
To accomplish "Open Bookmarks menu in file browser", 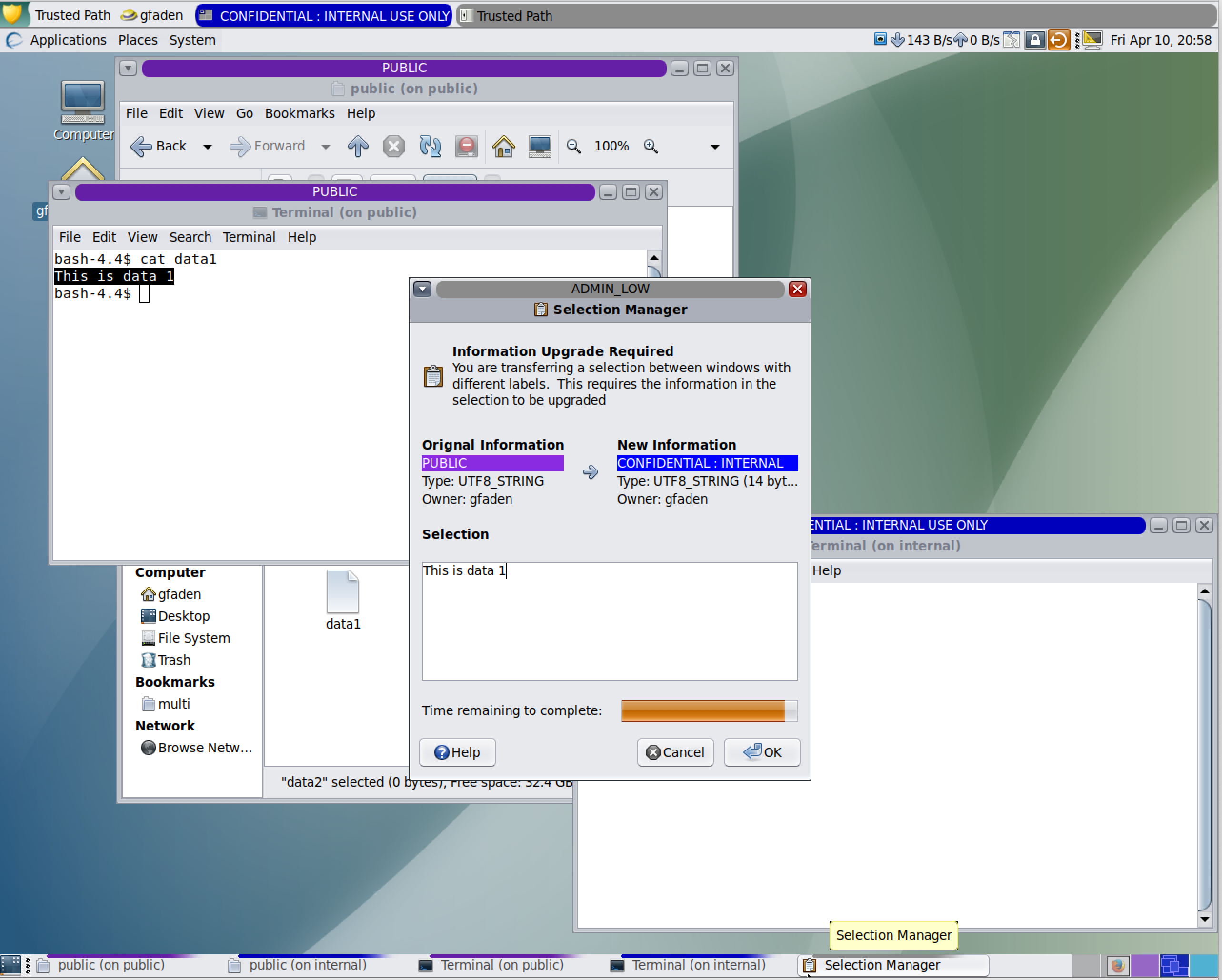I will (x=300, y=113).
